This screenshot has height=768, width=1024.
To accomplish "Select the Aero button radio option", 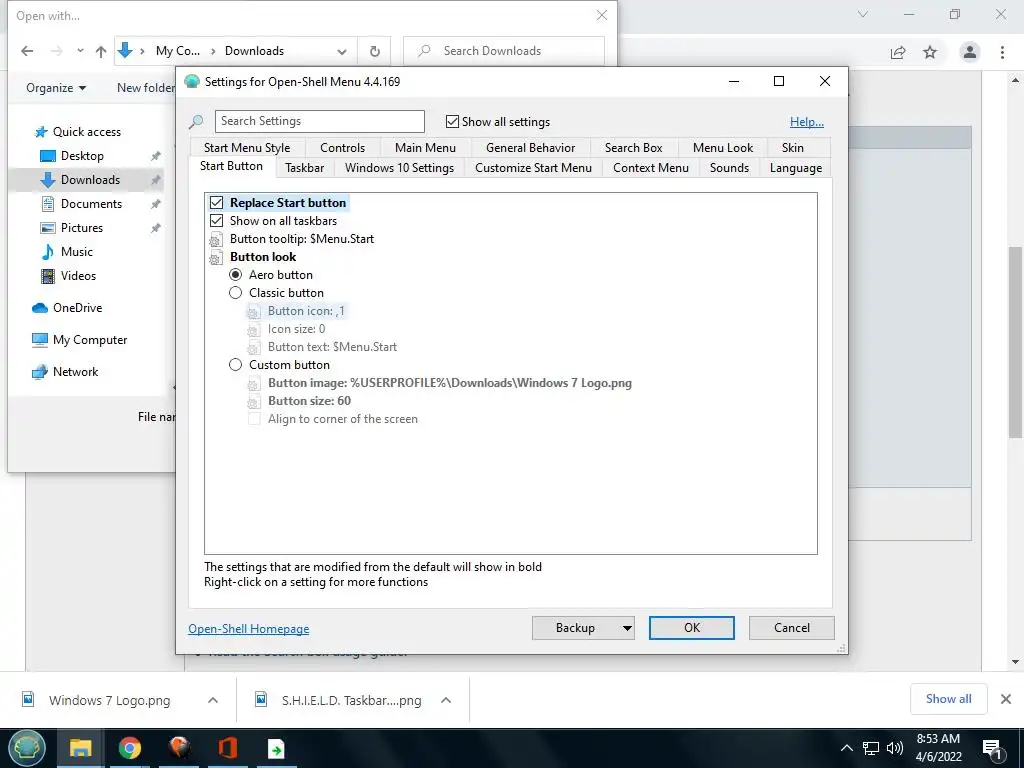I will coord(235,275).
